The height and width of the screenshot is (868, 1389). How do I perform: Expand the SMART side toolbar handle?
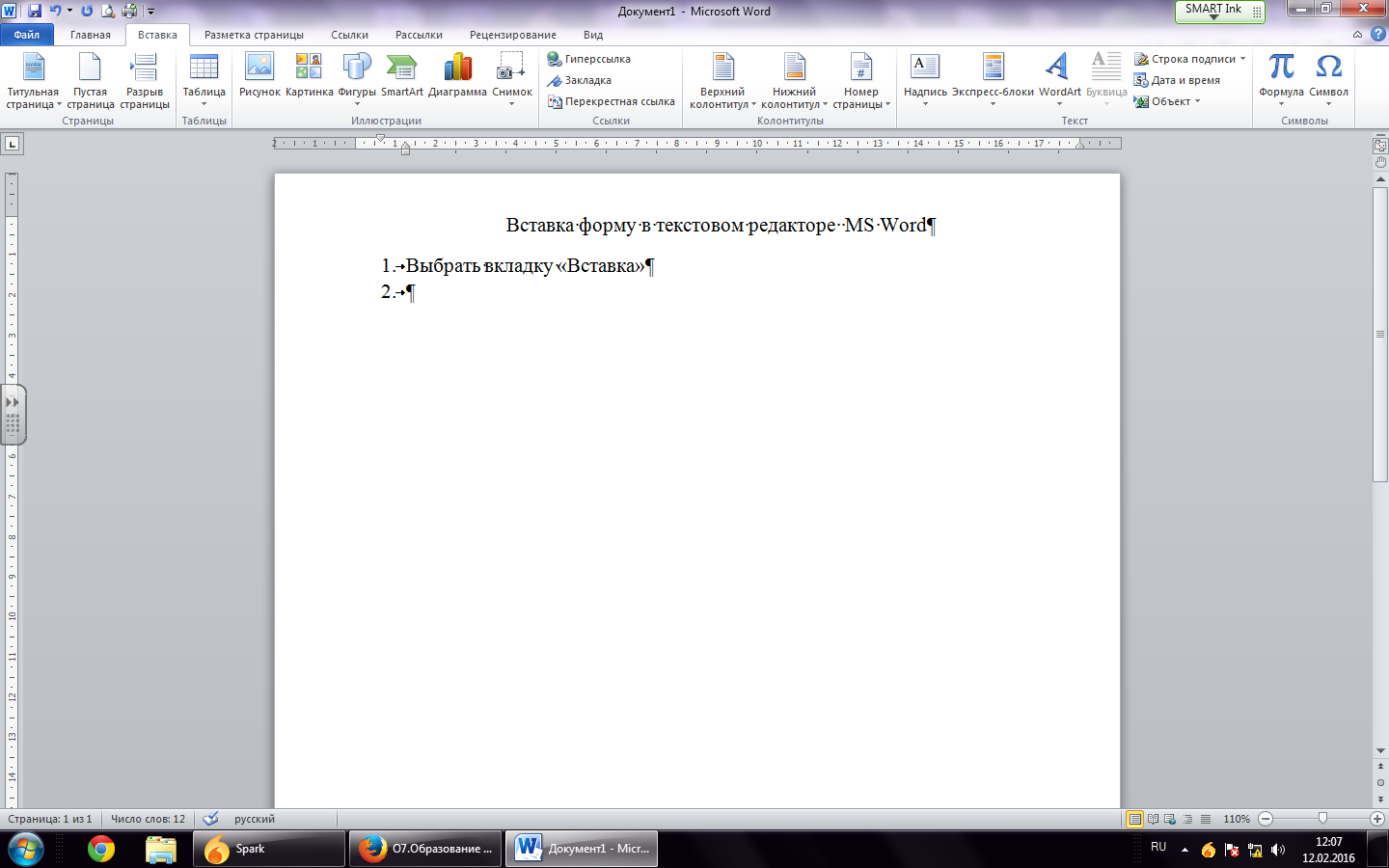13,415
